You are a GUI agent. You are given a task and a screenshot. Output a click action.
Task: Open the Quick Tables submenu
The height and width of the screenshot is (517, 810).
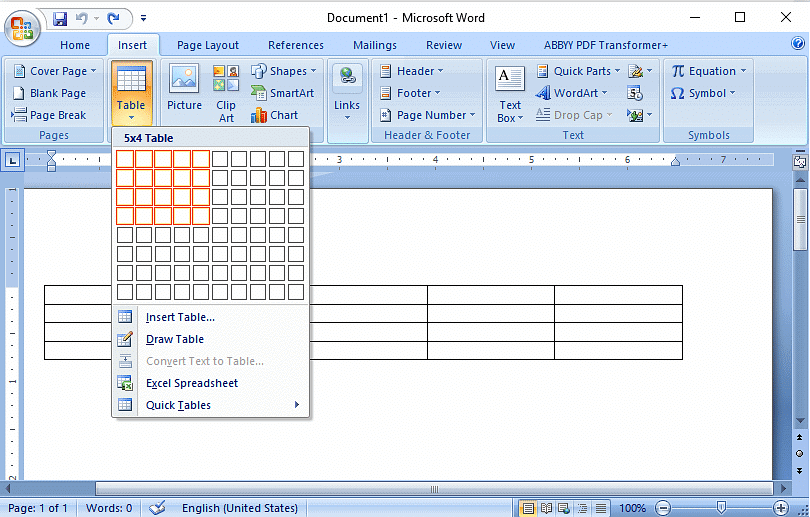click(211, 405)
